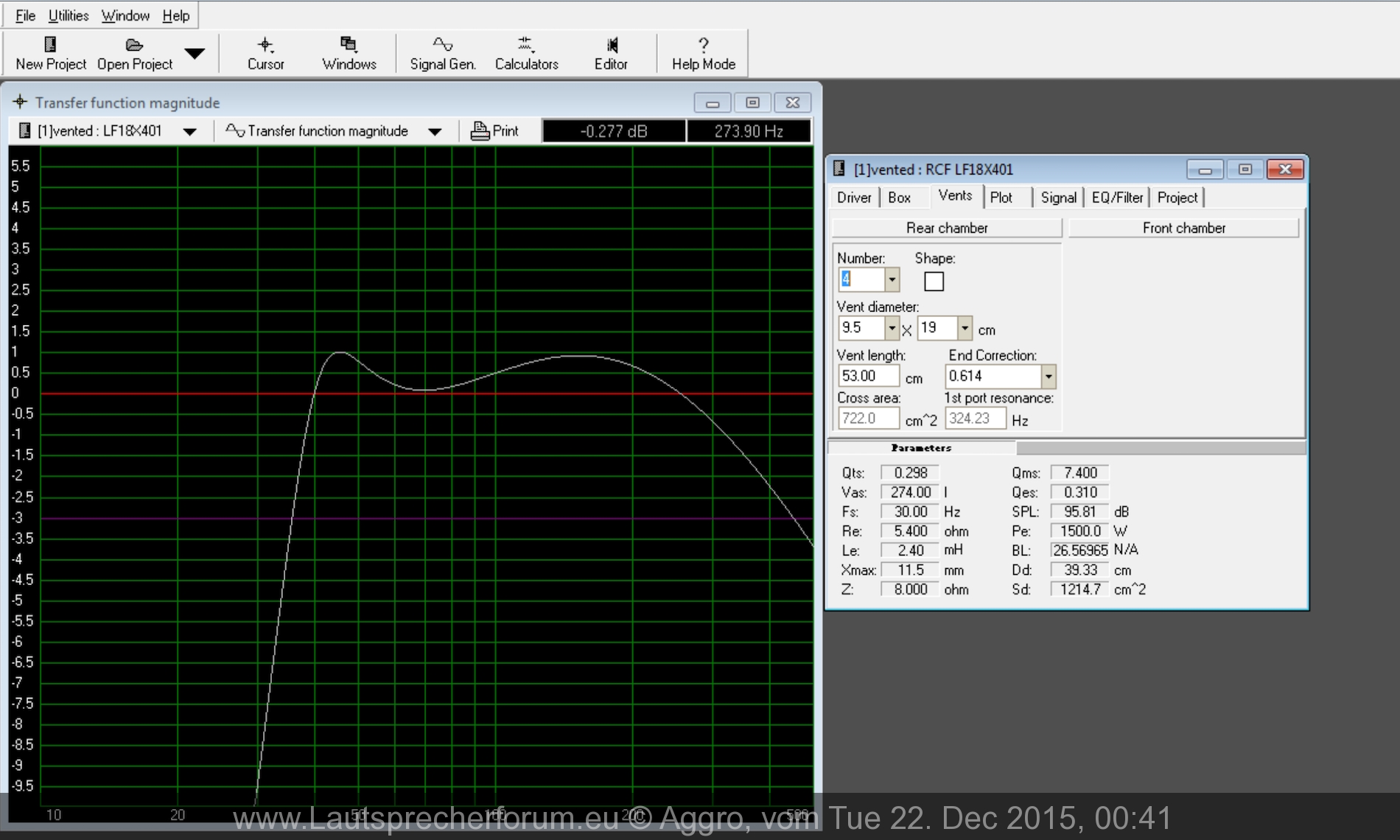Click the Pe value 1500.0
Screen dimensions: 1400x840
[x=1079, y=531]
